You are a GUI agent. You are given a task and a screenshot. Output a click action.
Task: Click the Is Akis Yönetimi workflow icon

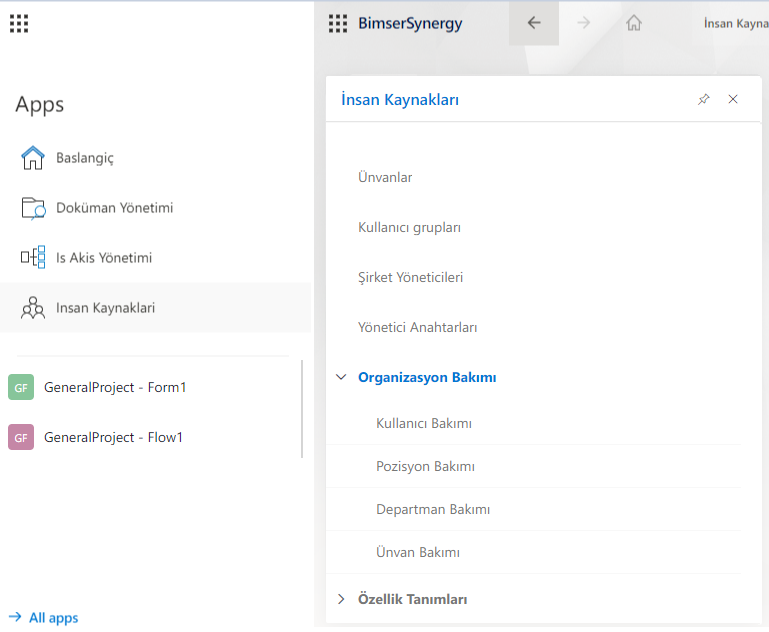coord(33,258)
